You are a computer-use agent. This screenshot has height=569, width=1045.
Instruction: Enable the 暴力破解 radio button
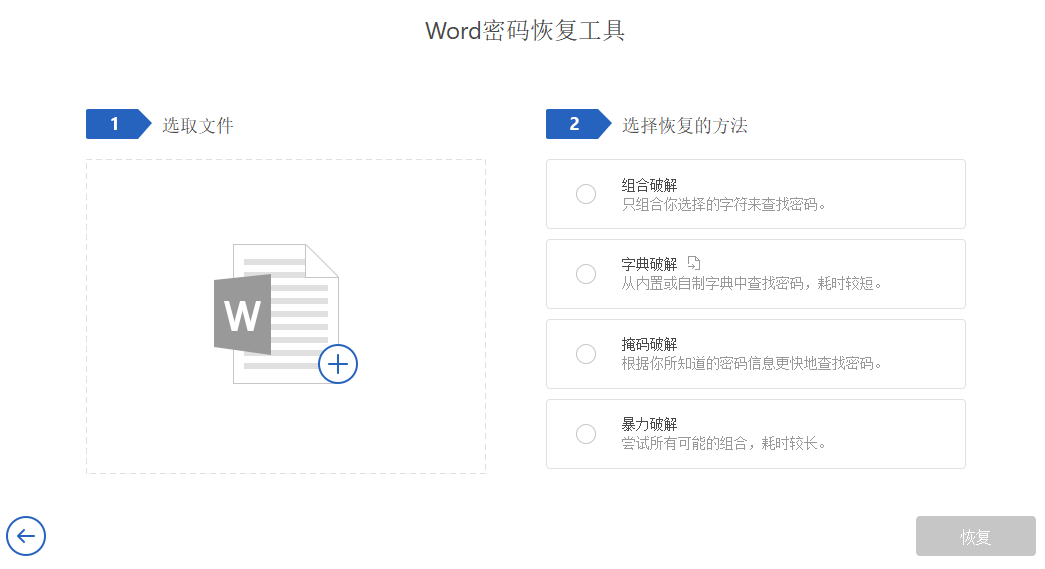pyautogui.click(x=586, y=434)
